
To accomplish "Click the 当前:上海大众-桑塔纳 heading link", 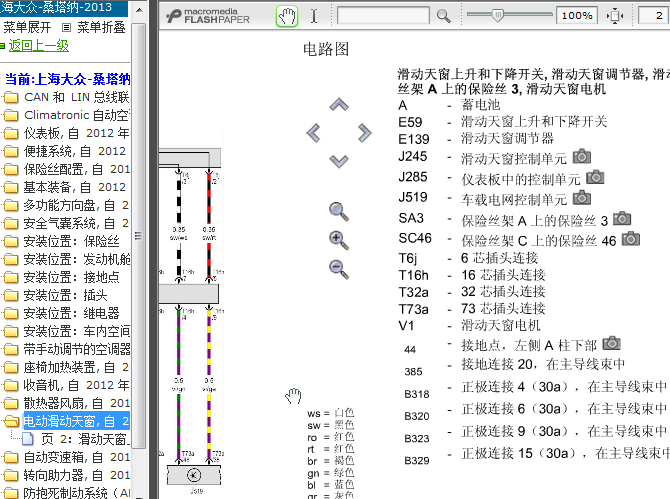I will pos(68,79).
